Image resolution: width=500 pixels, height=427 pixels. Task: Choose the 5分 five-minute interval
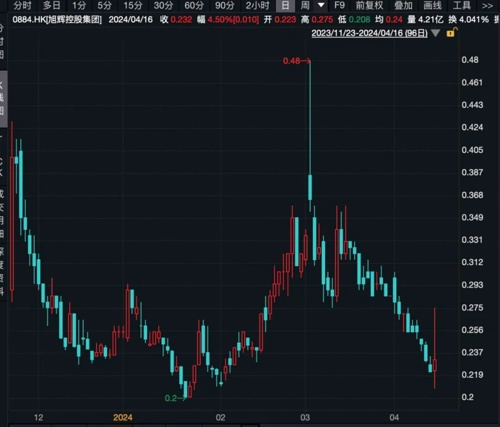tap(104, 5)
